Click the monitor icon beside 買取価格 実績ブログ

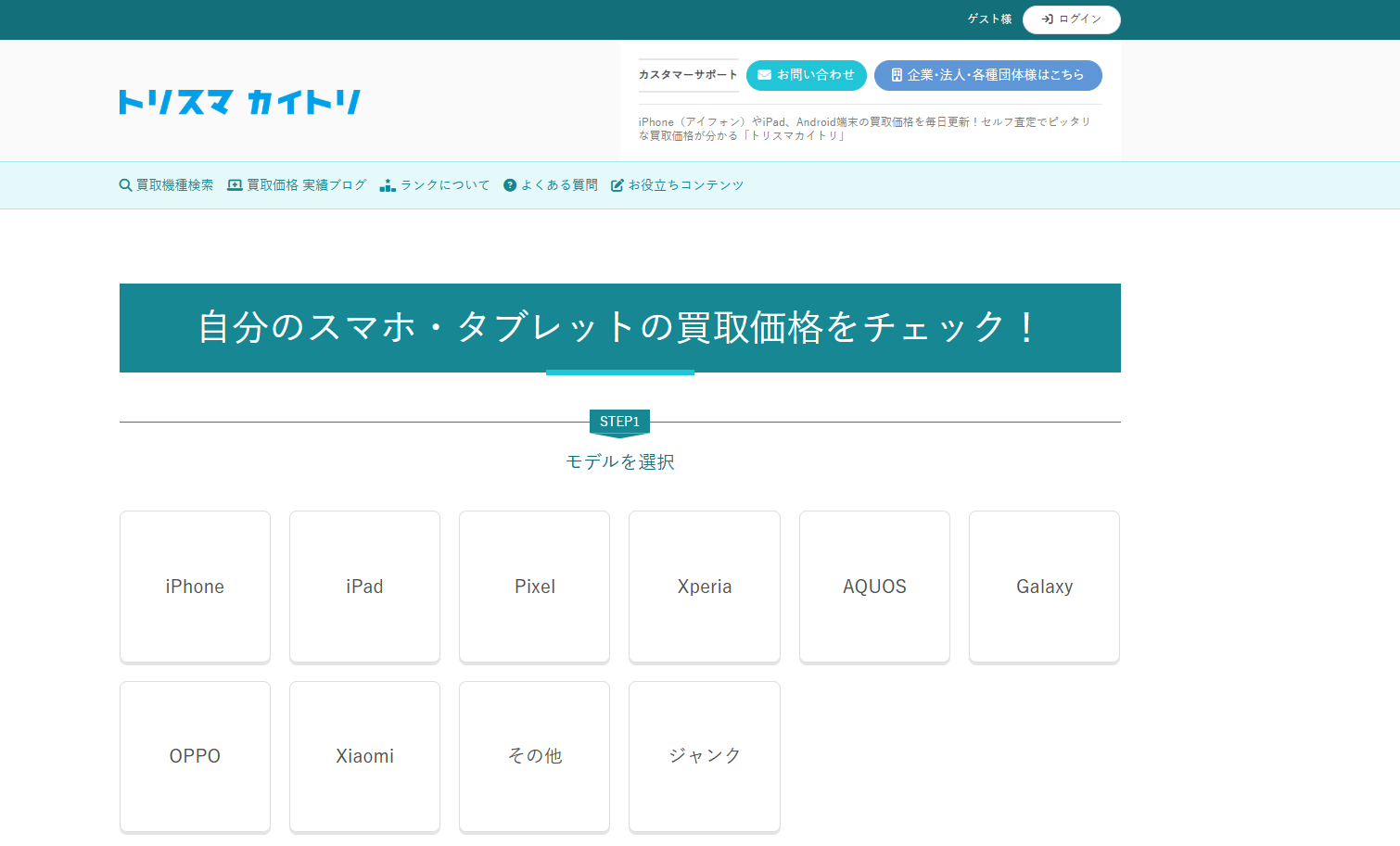pyautogui.click(x=235, y=185)
